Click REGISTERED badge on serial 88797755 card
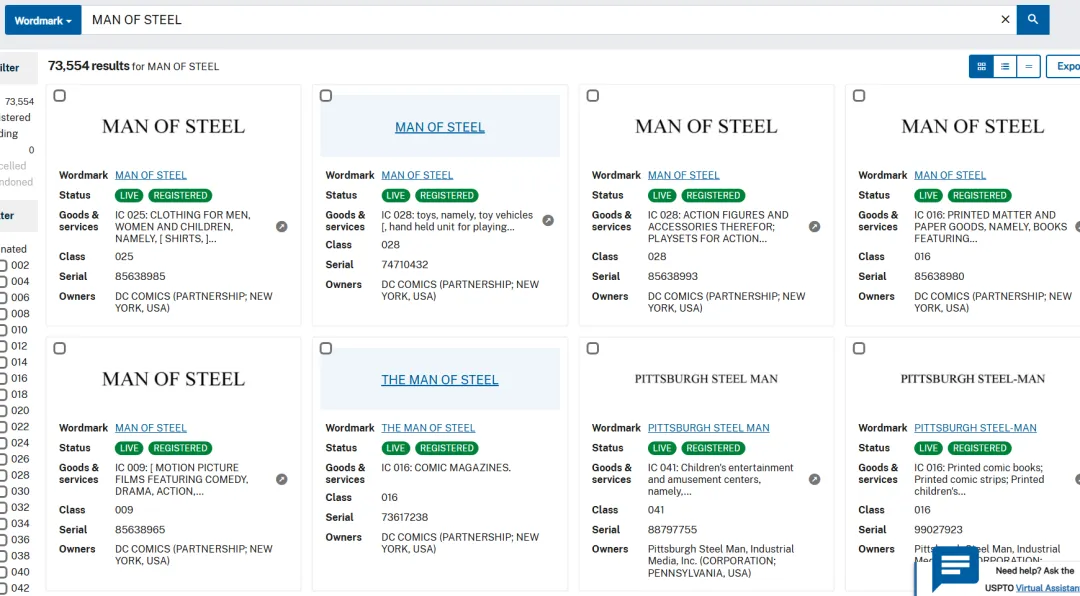Screen dimensions: 1080x596 click(713, 449)
